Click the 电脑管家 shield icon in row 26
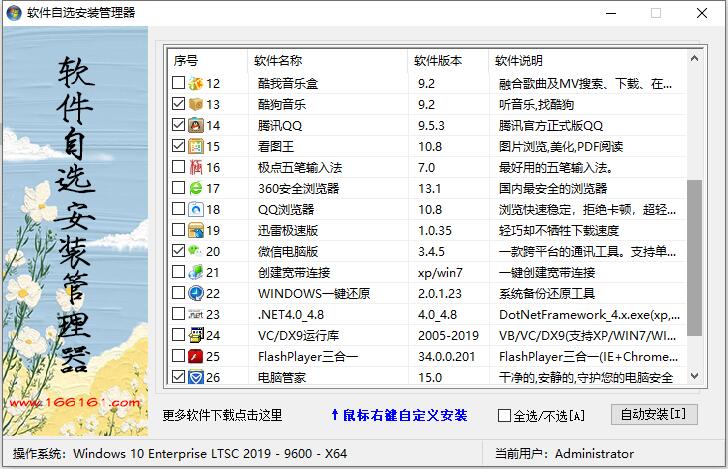728x469 pixels. tap(195, 377)
